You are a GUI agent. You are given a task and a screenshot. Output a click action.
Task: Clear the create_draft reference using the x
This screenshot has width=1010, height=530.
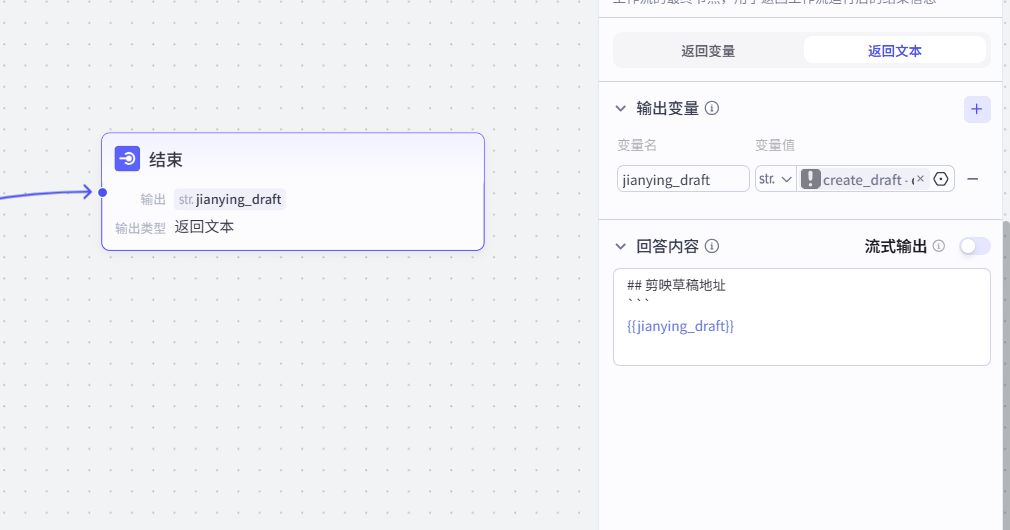tap(920, 179)
